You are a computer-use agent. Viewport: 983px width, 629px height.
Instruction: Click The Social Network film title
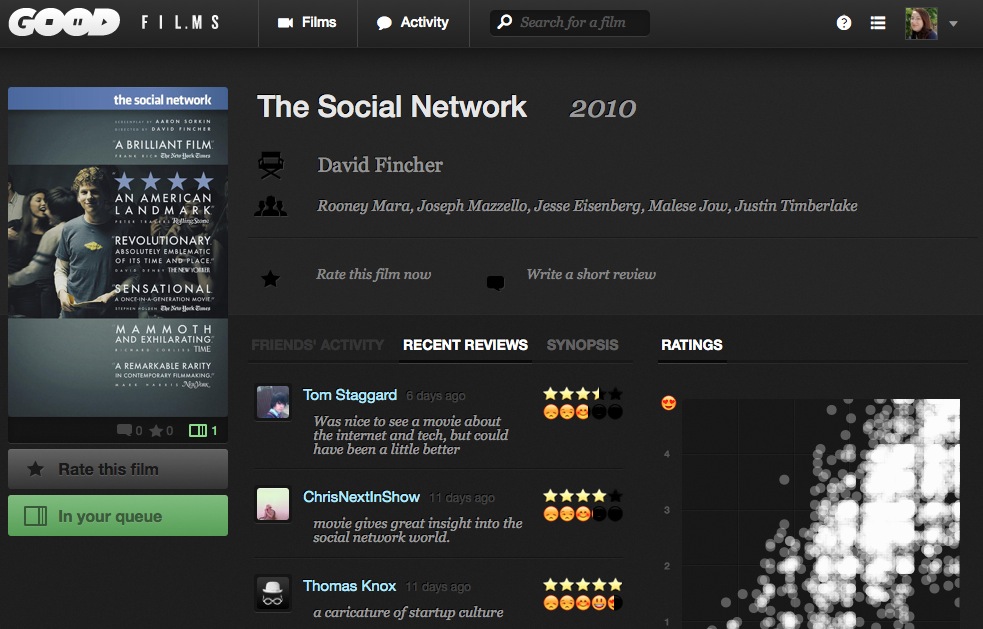point(392,107)
